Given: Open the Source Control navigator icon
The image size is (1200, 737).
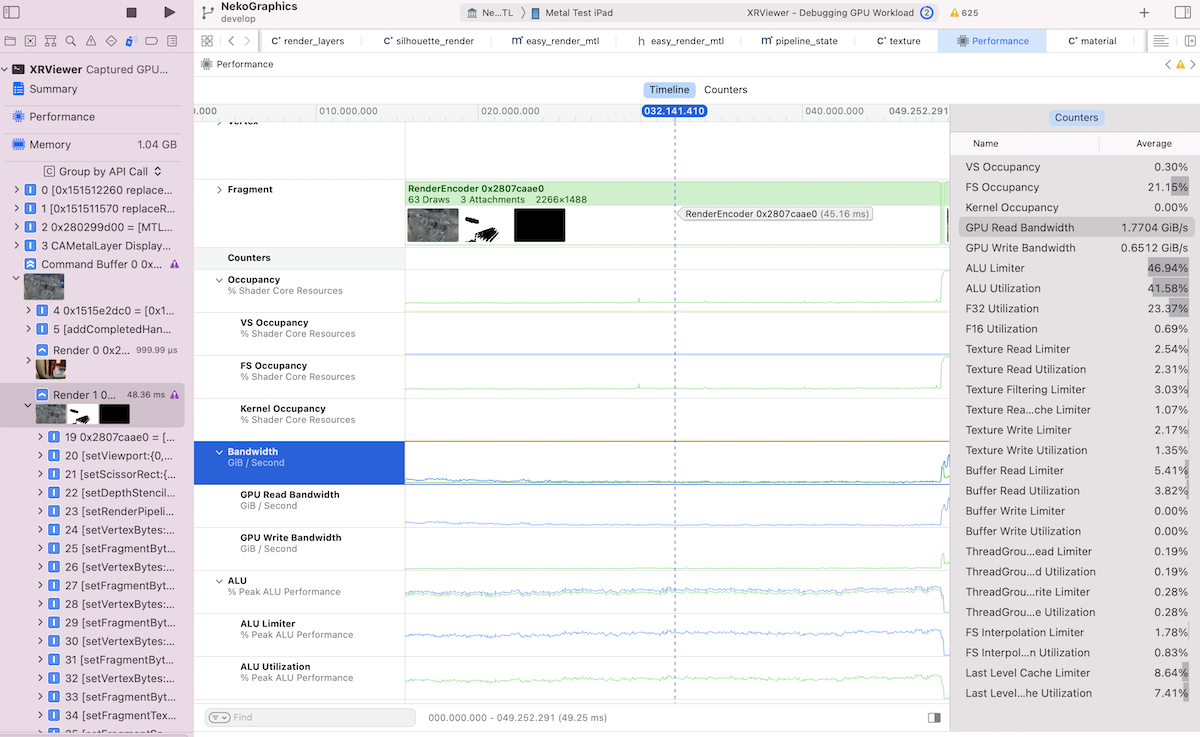Looking at the screenshot, I should 31,42.
